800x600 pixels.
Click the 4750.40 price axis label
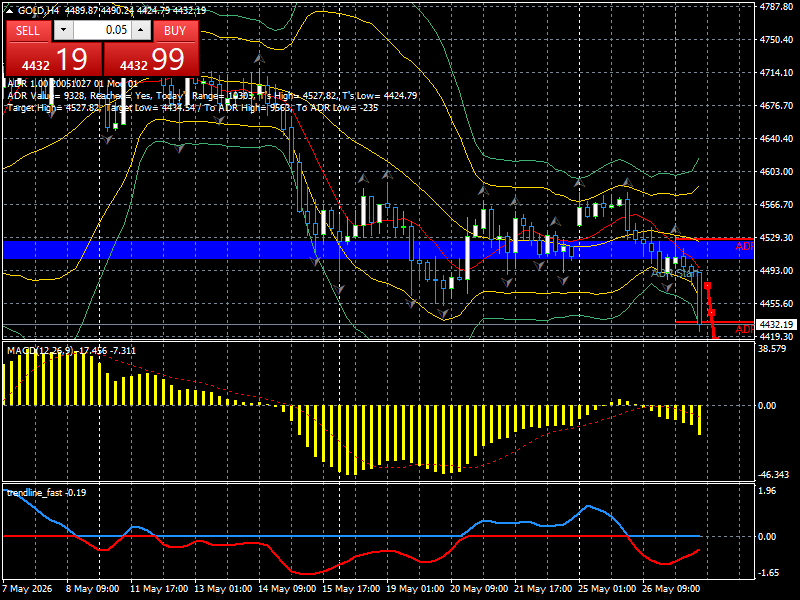776,40
